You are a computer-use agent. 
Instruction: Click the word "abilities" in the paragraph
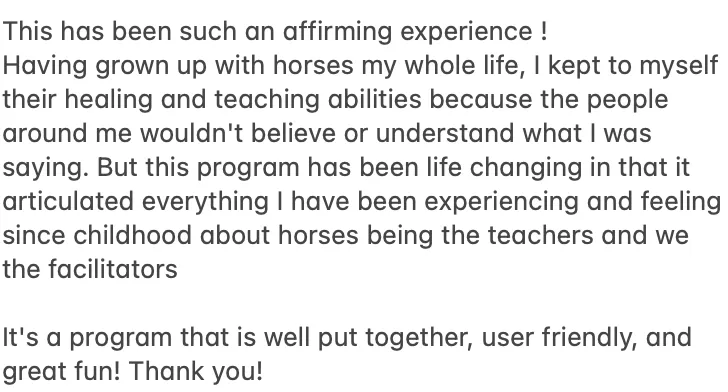point(374,99)
